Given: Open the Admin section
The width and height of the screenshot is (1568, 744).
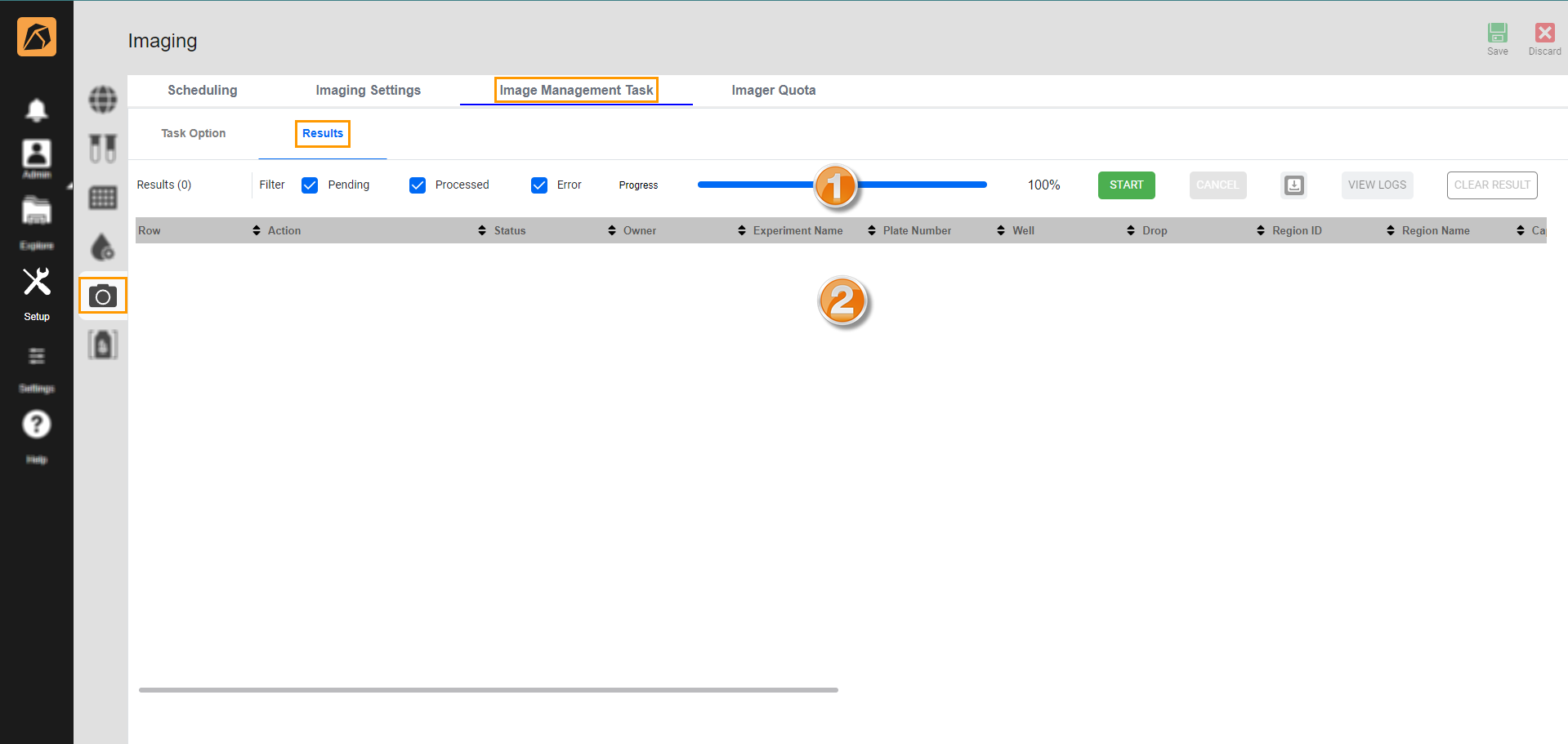Looking at the screenshot, I should (x=36, y=156).
